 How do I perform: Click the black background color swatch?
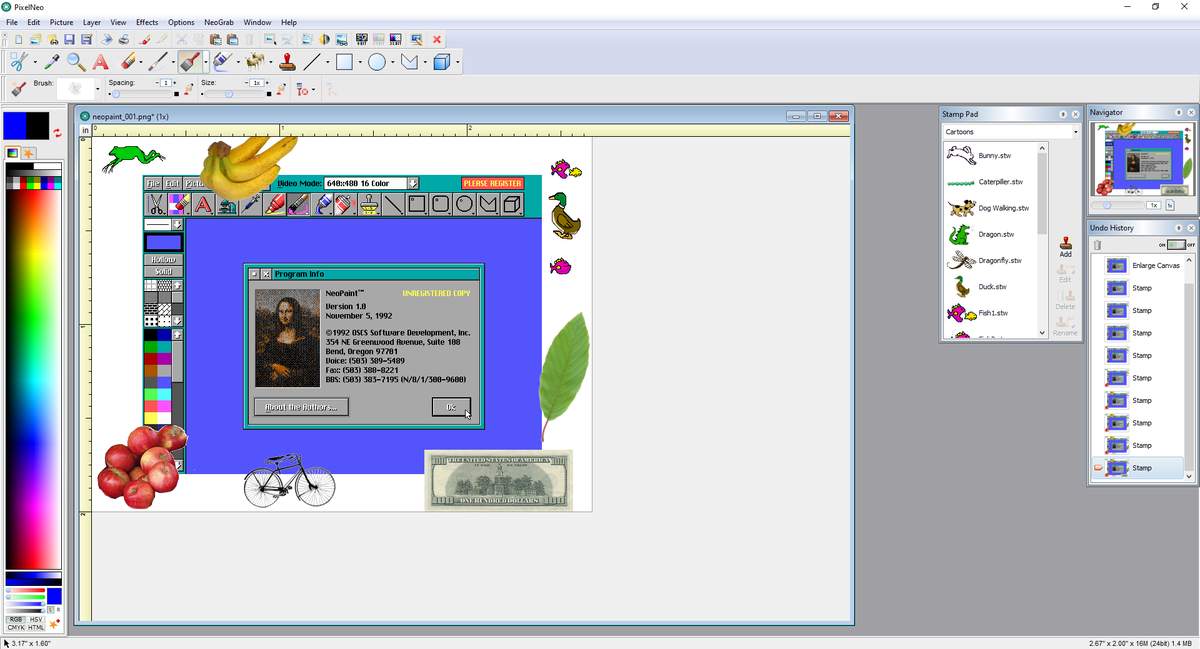pyautogui.click(x=38, y=126)
